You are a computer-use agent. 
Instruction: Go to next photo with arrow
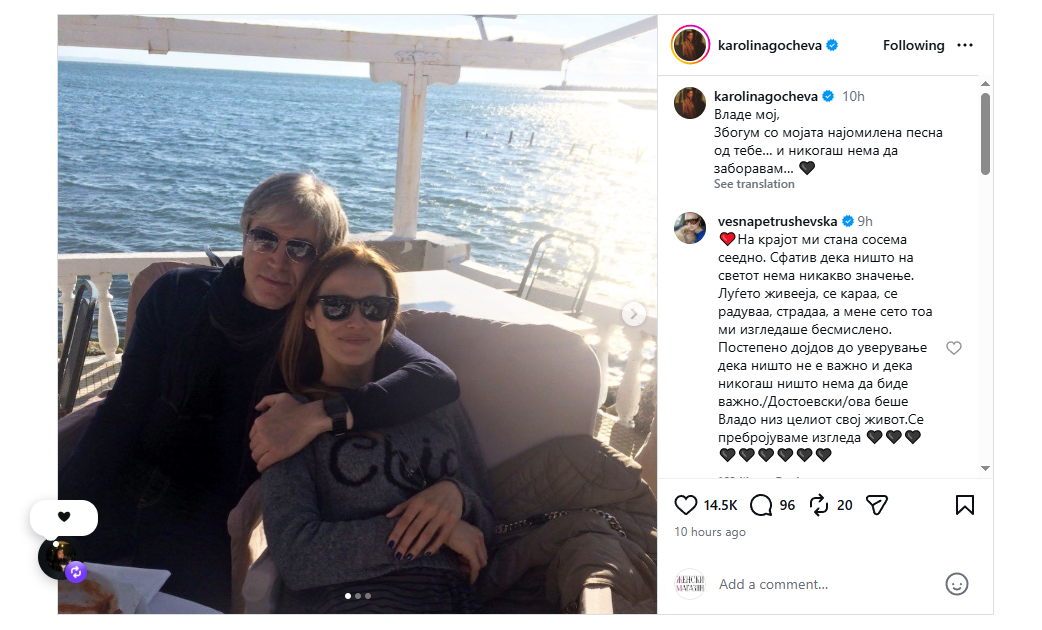pos(633,314)
